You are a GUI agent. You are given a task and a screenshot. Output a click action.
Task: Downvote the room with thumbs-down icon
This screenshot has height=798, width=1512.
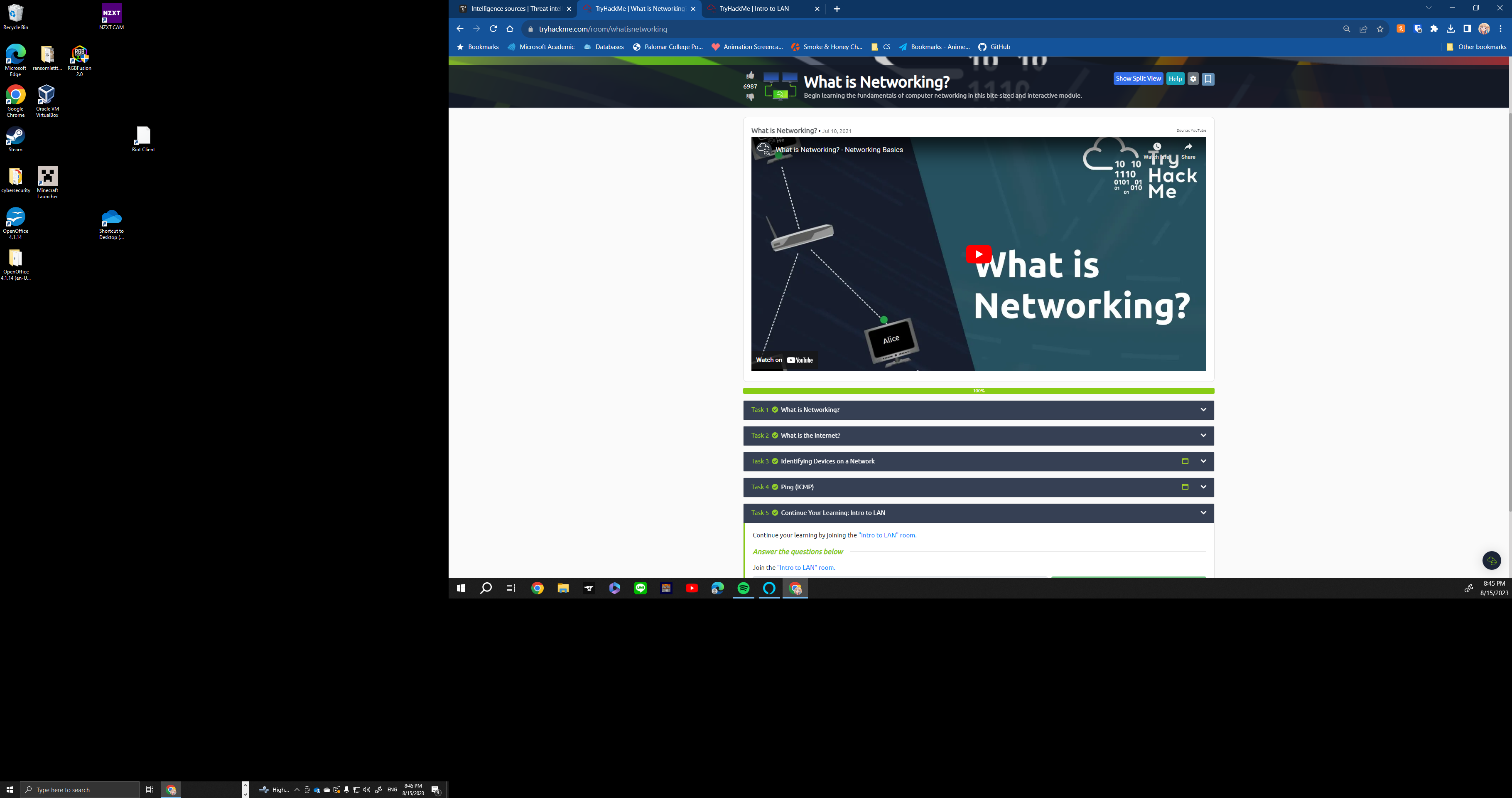[750, 97]
